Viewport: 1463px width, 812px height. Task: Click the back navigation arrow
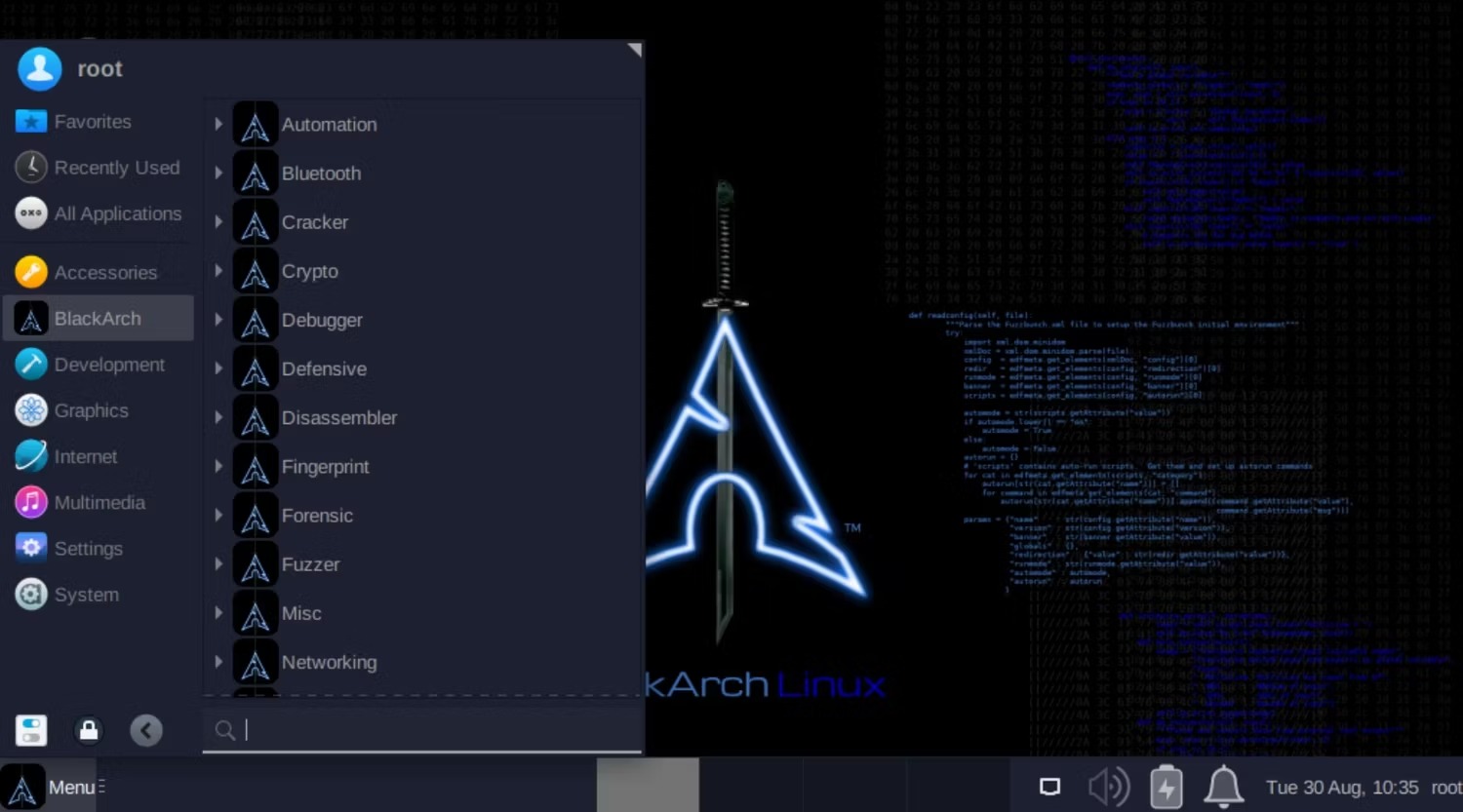pyautogui.click(x=146, y=729)
